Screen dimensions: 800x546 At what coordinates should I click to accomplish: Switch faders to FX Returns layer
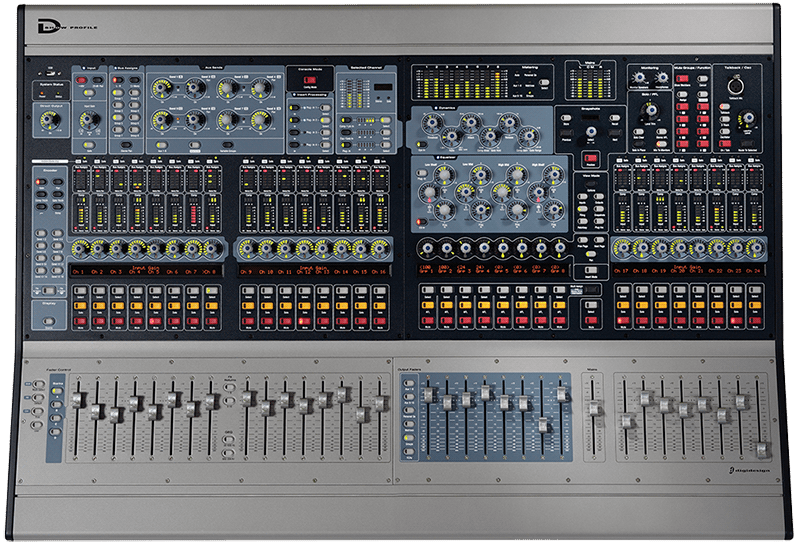[230, 387]
